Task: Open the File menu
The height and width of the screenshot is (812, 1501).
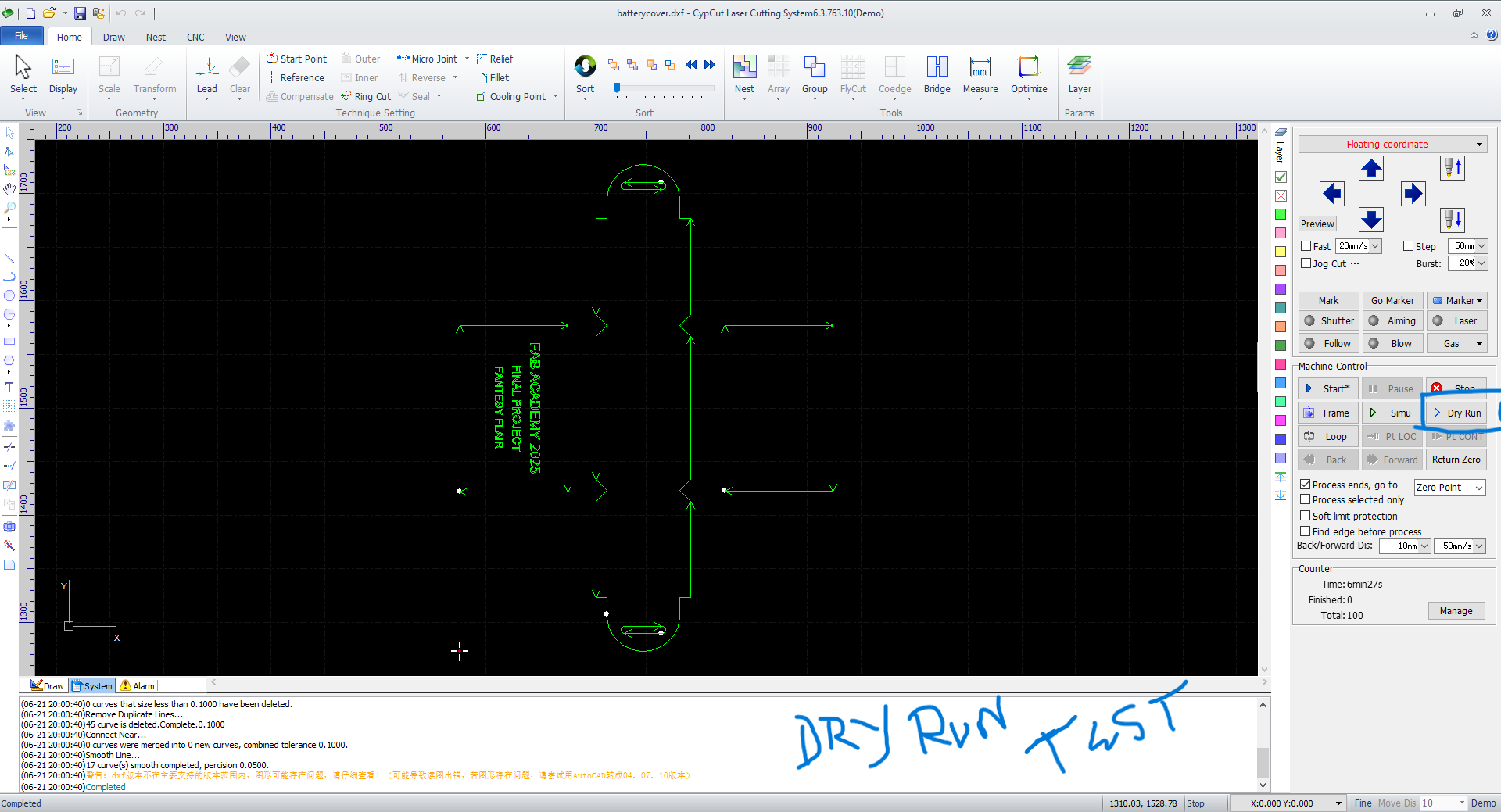Action: coord(21,36)
